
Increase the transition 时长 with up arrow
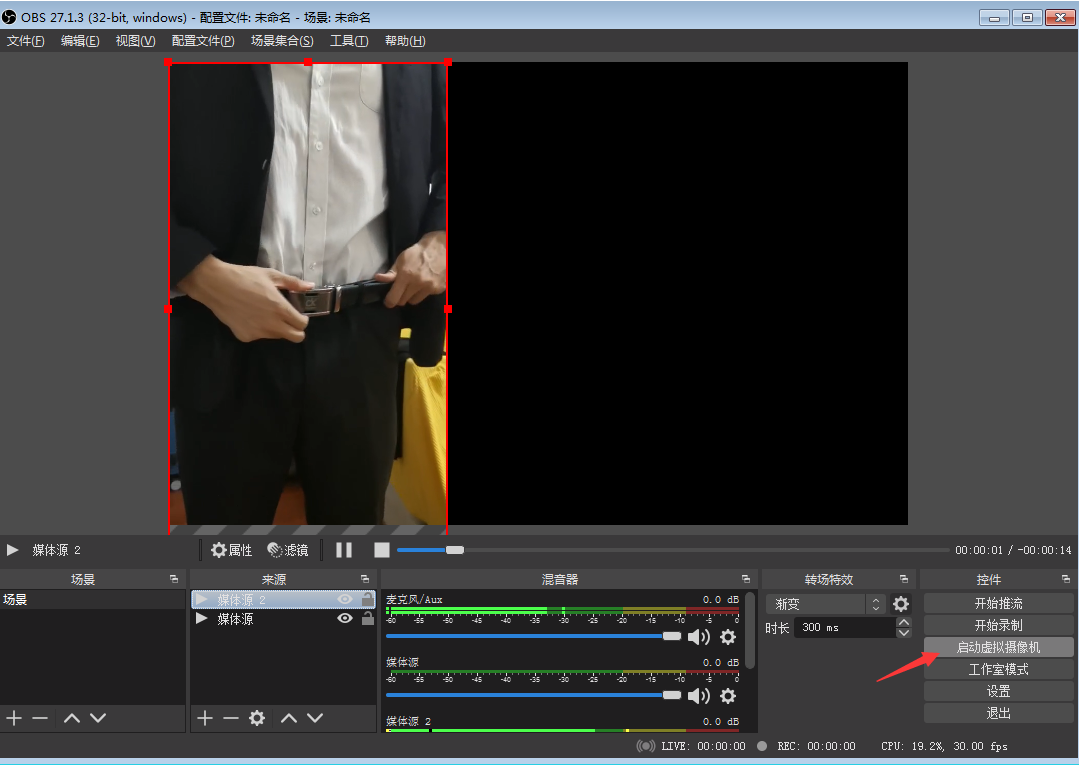pos(904,623)
